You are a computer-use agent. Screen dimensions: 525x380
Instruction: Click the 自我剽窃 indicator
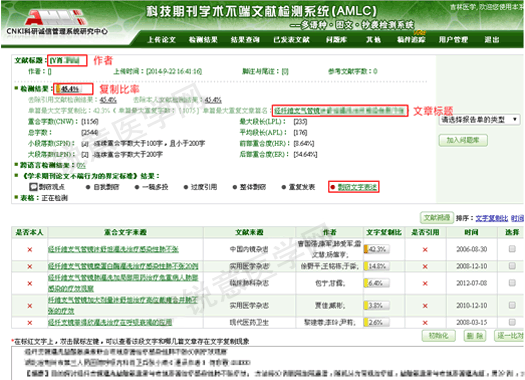pos(102,187)
